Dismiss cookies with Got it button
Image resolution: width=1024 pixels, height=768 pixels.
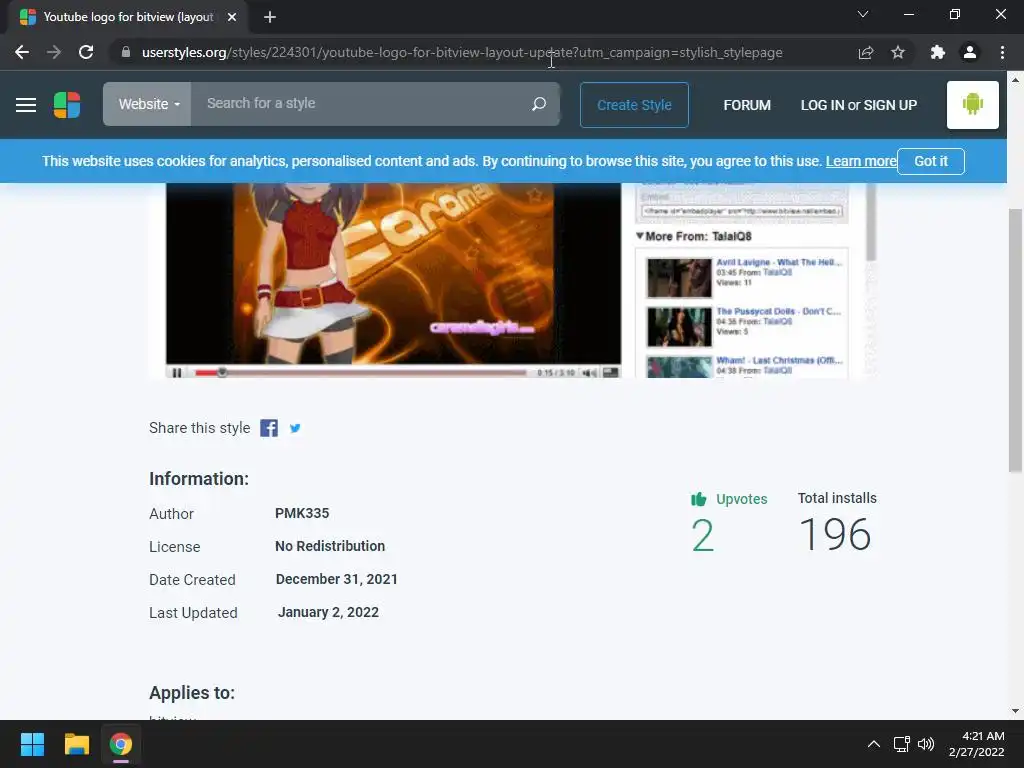point(931,161)
